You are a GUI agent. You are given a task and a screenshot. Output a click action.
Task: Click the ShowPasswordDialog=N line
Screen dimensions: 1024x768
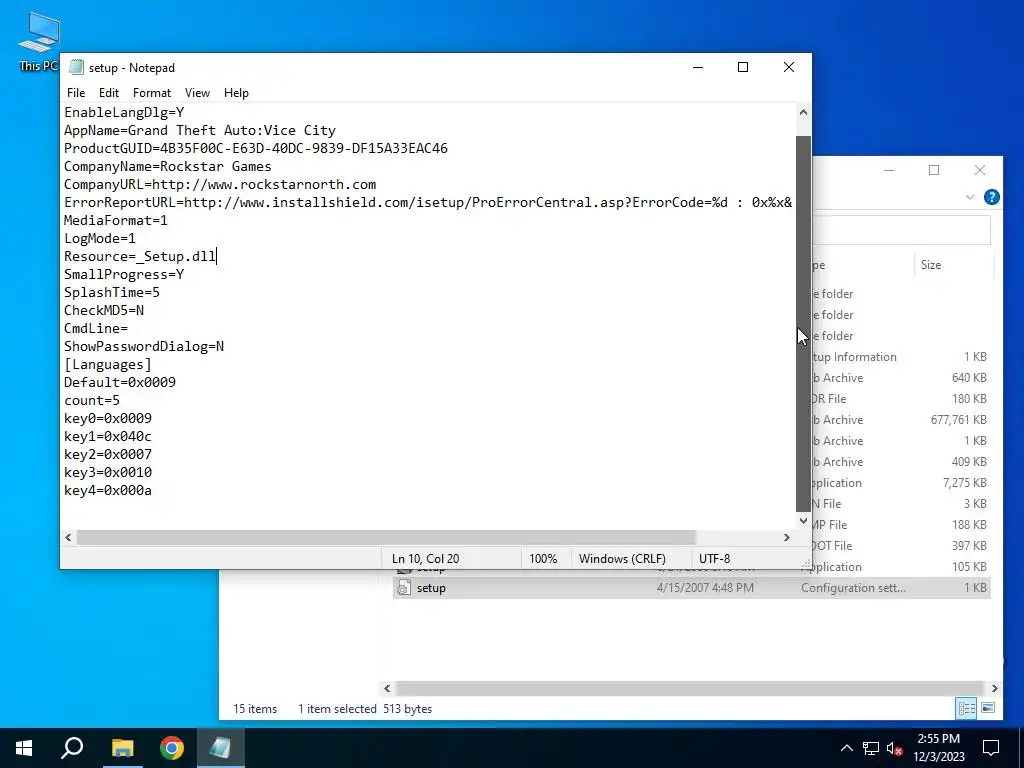(x=144, y=346)
